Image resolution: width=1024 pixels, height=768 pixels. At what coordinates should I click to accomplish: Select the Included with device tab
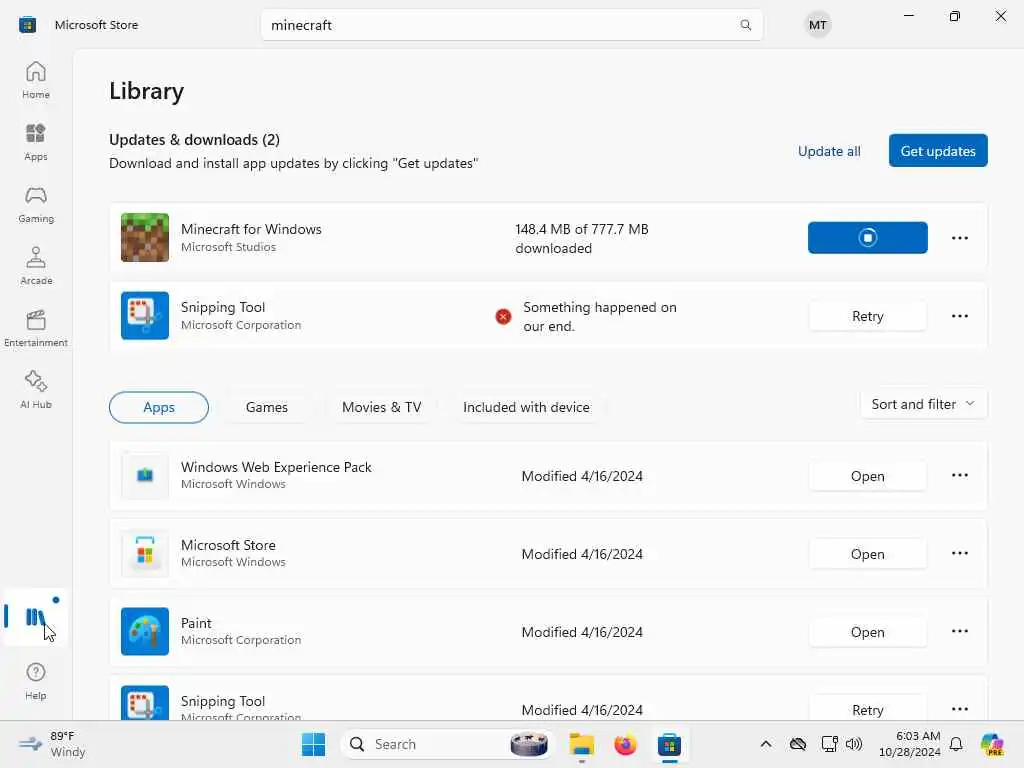[526, 408]
